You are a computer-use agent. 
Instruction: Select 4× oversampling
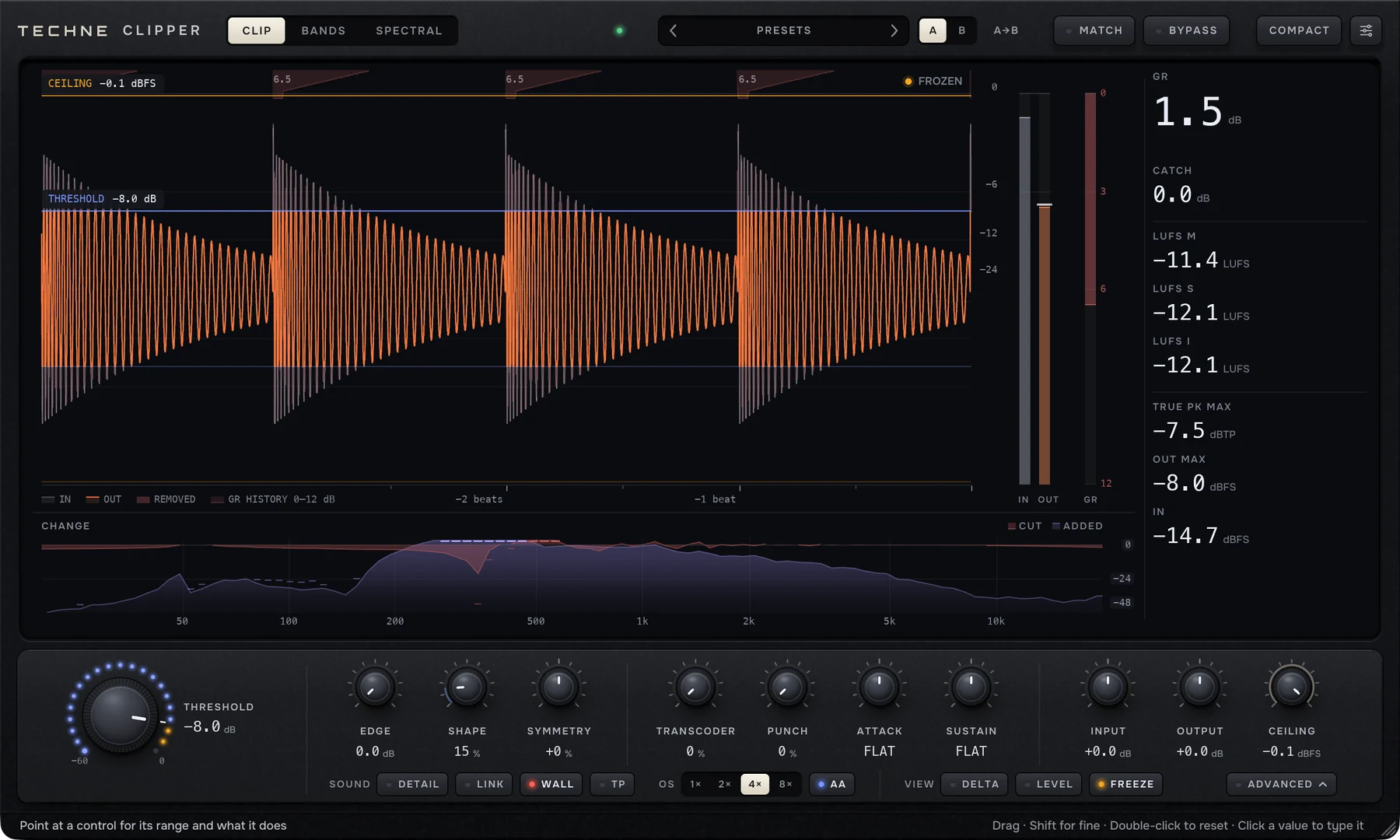click(754, 784)
